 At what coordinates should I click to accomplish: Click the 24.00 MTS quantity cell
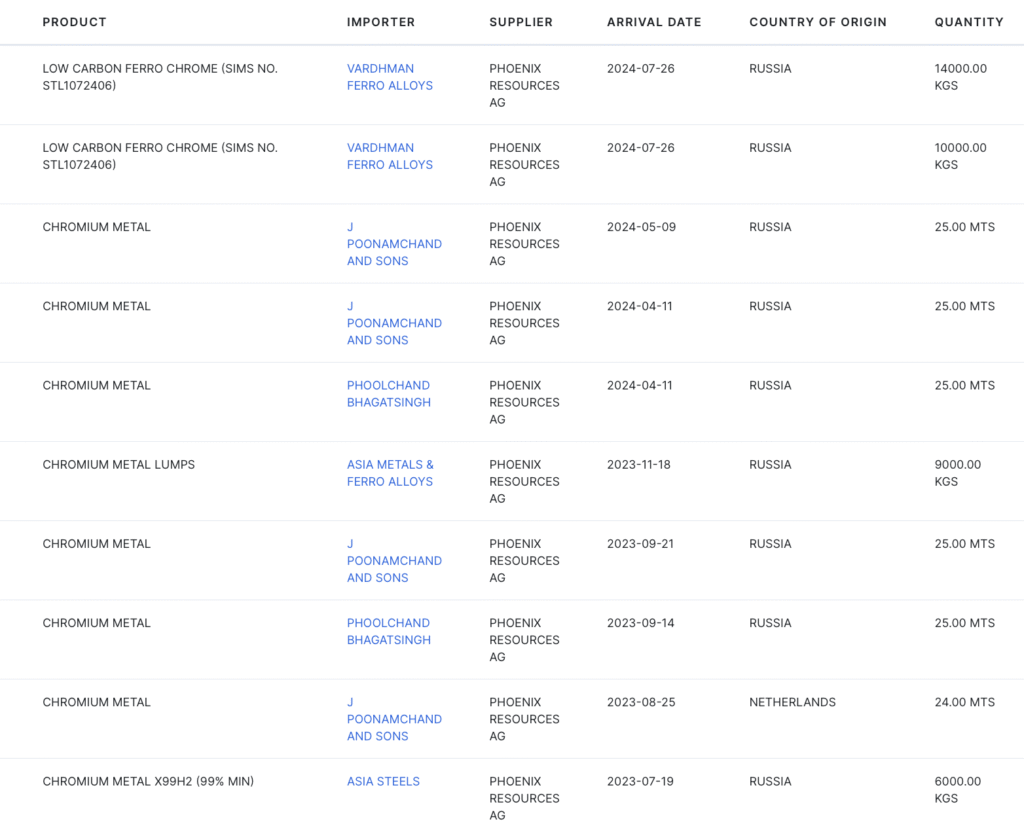964,702
